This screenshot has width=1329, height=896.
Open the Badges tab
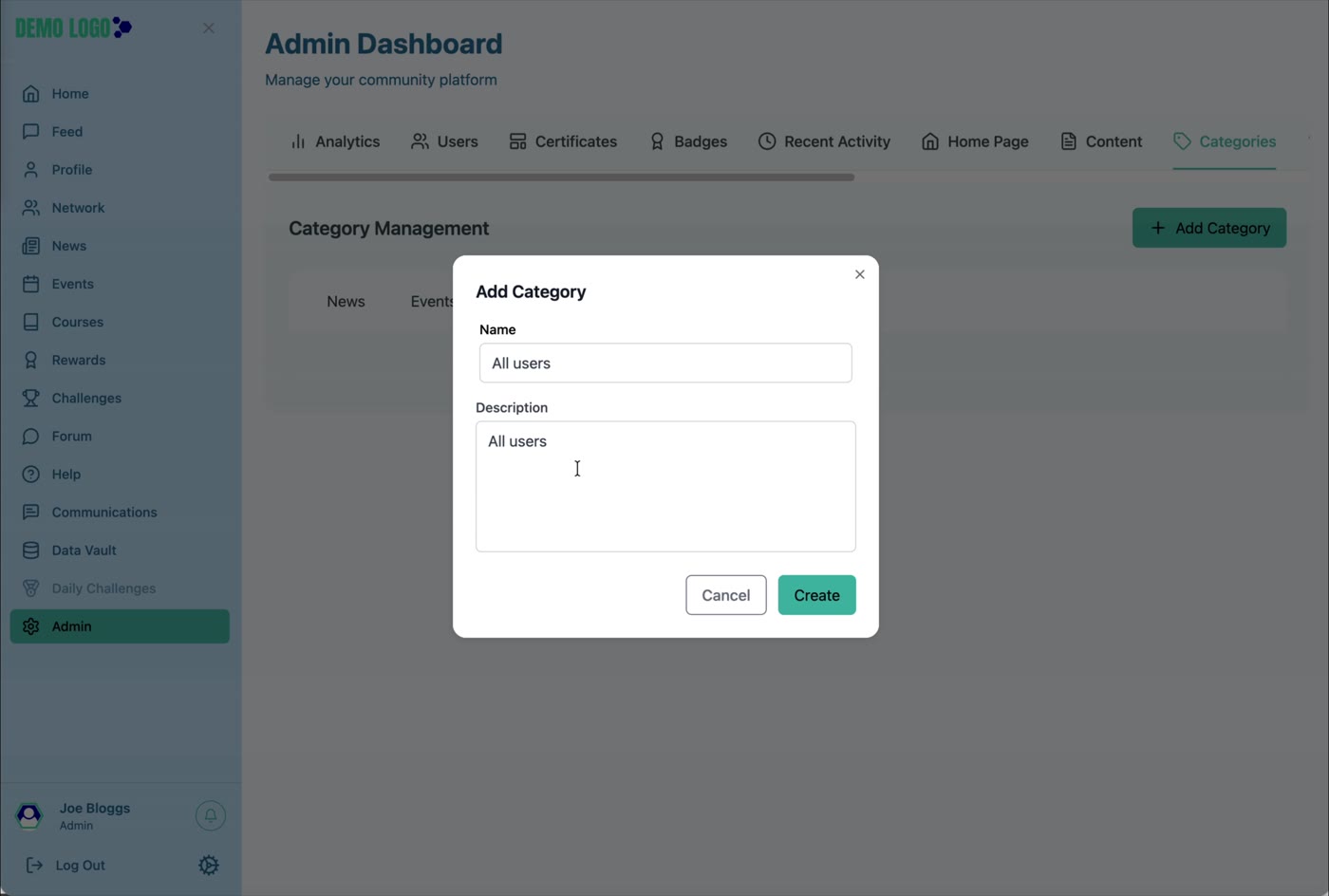pos(688,141)
